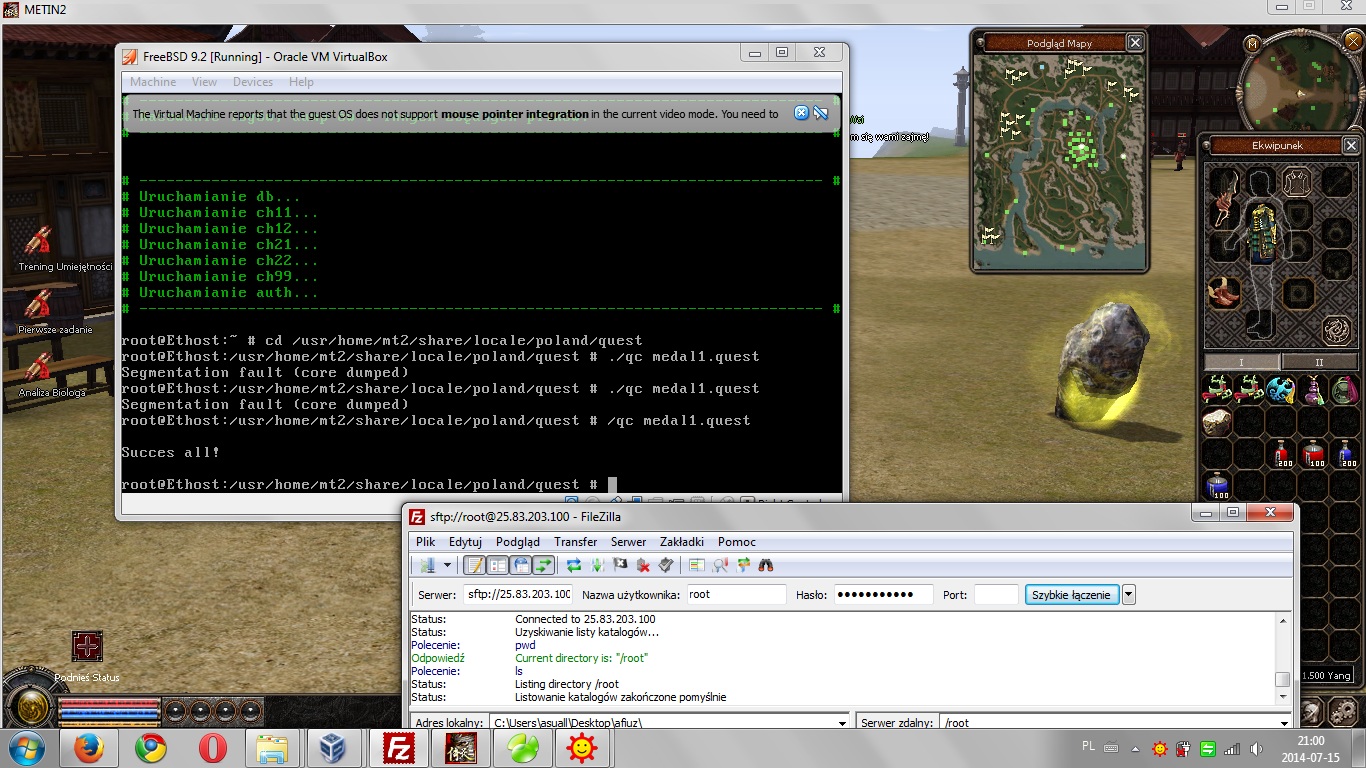Click process queue toggle icon in FileZilla
This screenshot has width=1366, height=768.
(x=597, y=565)
